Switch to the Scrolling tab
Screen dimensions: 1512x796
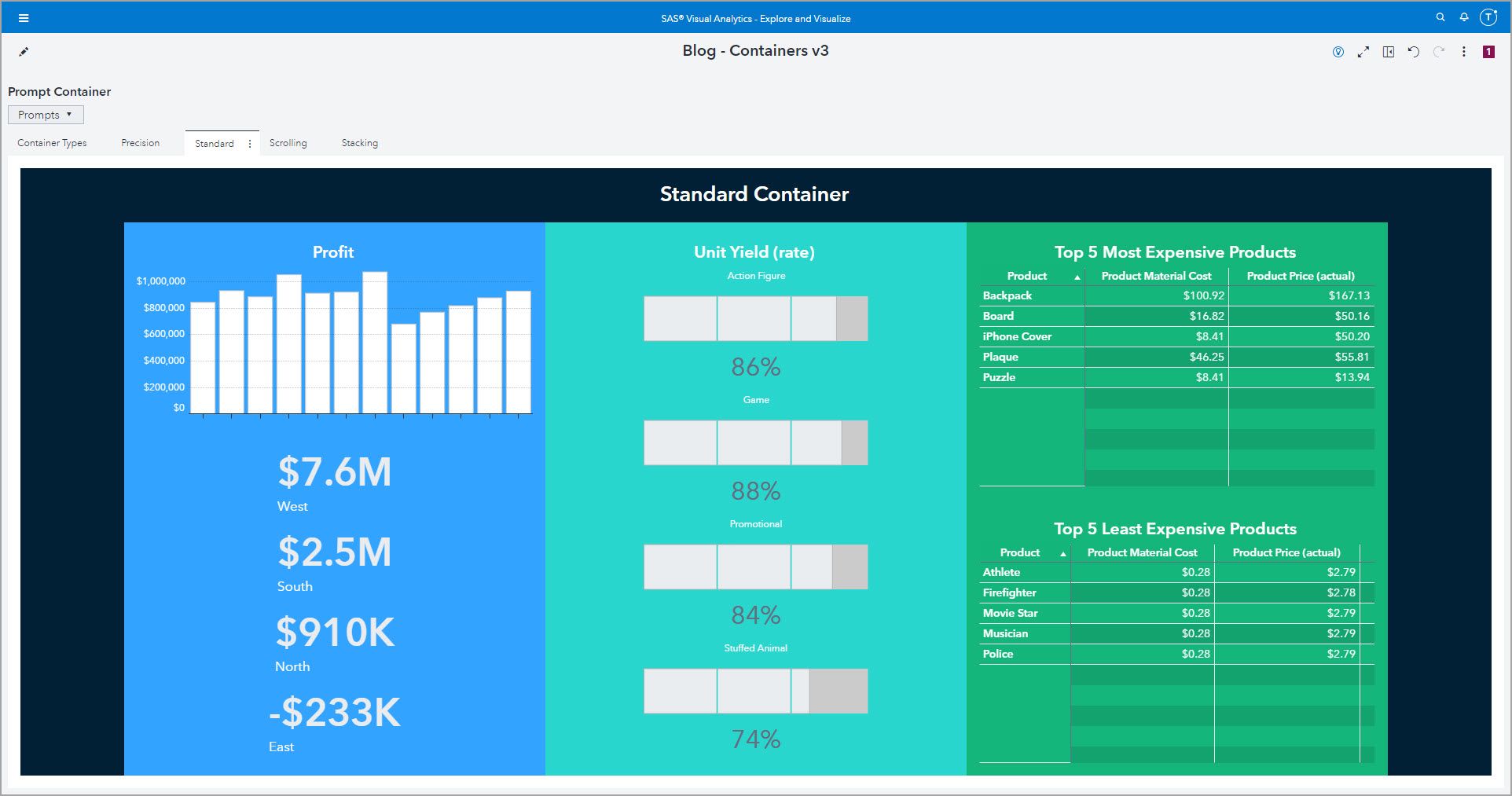[288, 143]
